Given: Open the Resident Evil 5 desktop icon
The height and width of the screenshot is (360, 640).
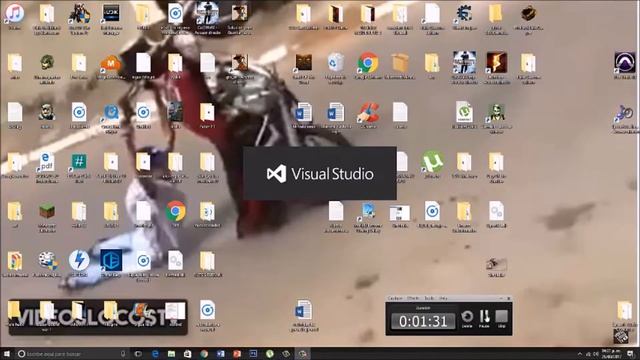Looking at the screenshot, I should (x=496, y=62).
